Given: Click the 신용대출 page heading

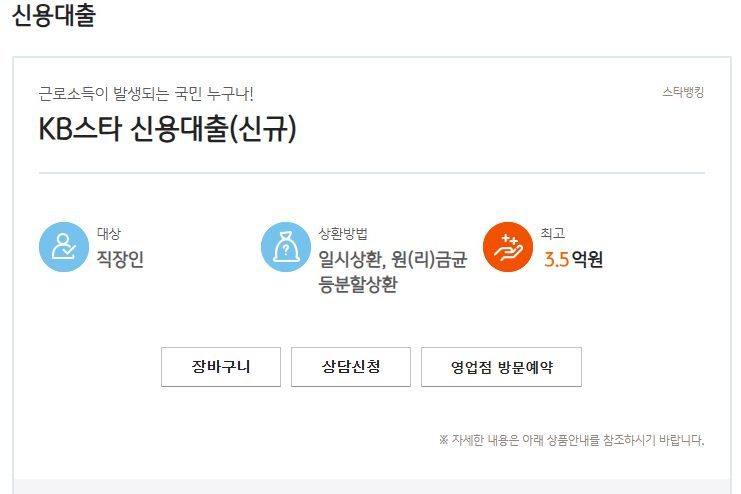Looking at the screenshot, I should click(x=54, y=17).
